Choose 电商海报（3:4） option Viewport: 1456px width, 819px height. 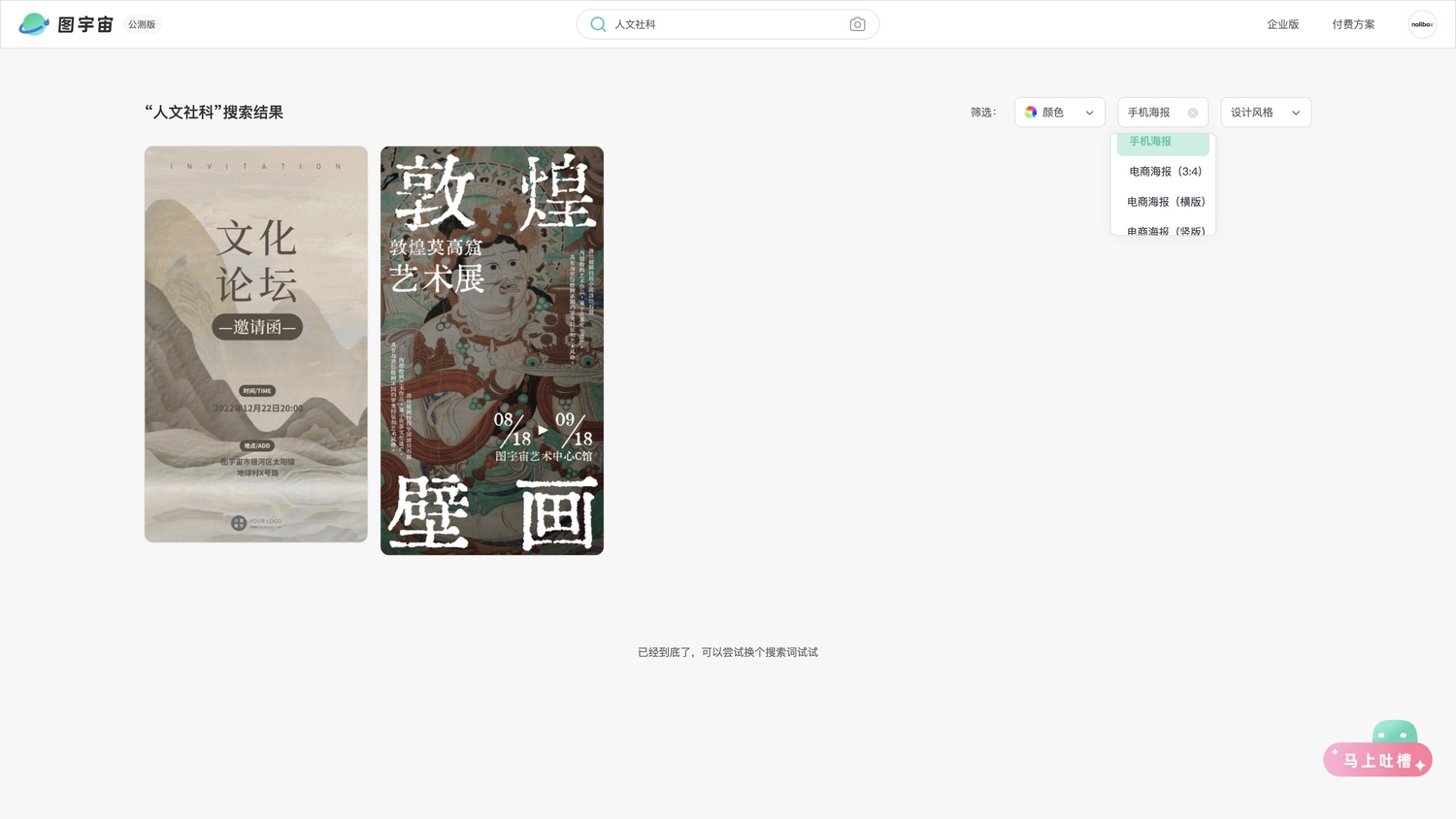1163,172
